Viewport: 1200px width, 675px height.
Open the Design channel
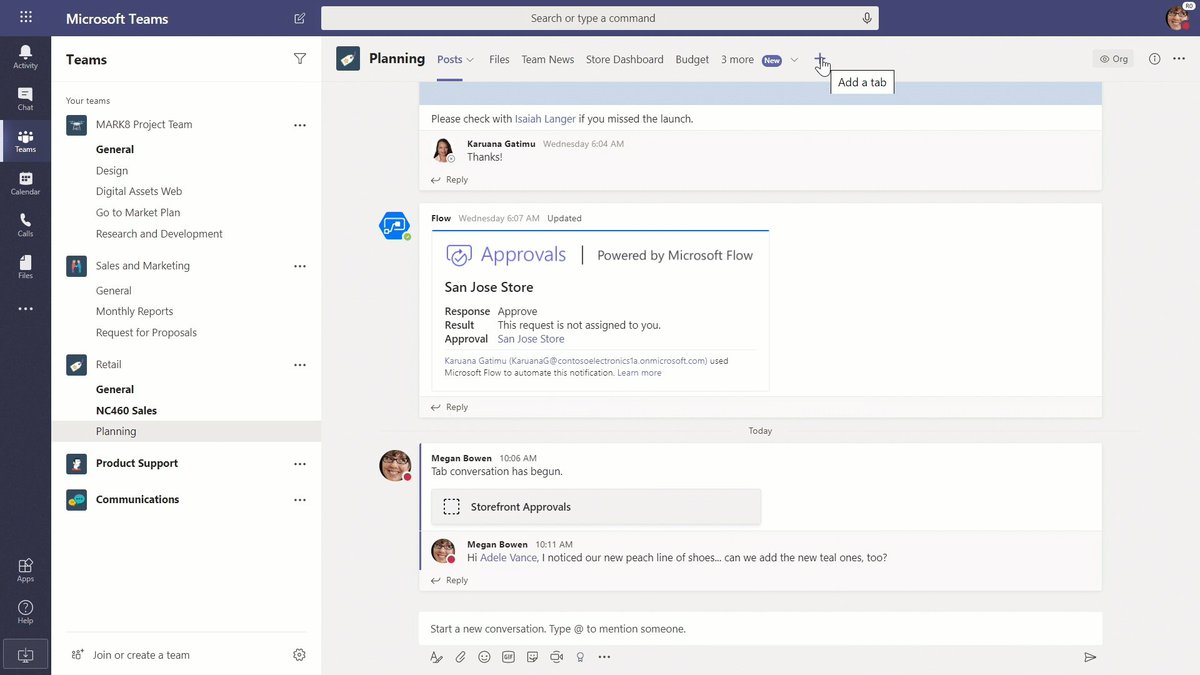[x=112, y=171]
